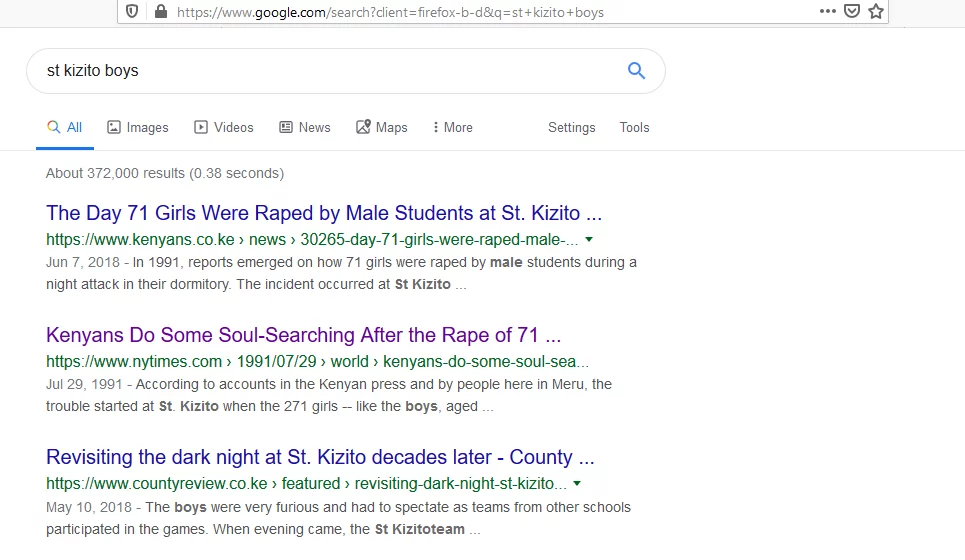This screenshot has width=965, height=560.
Task: Click the News newspaper icon
Action: point(286,127)
